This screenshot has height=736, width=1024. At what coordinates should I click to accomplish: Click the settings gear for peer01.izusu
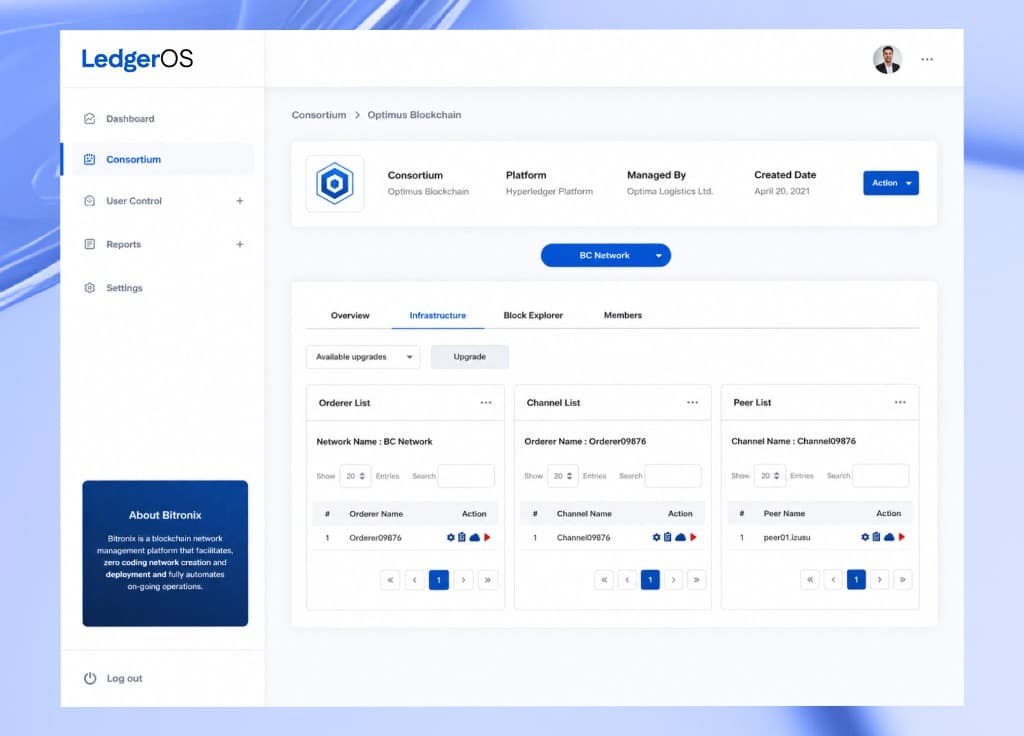click(865, 537)
